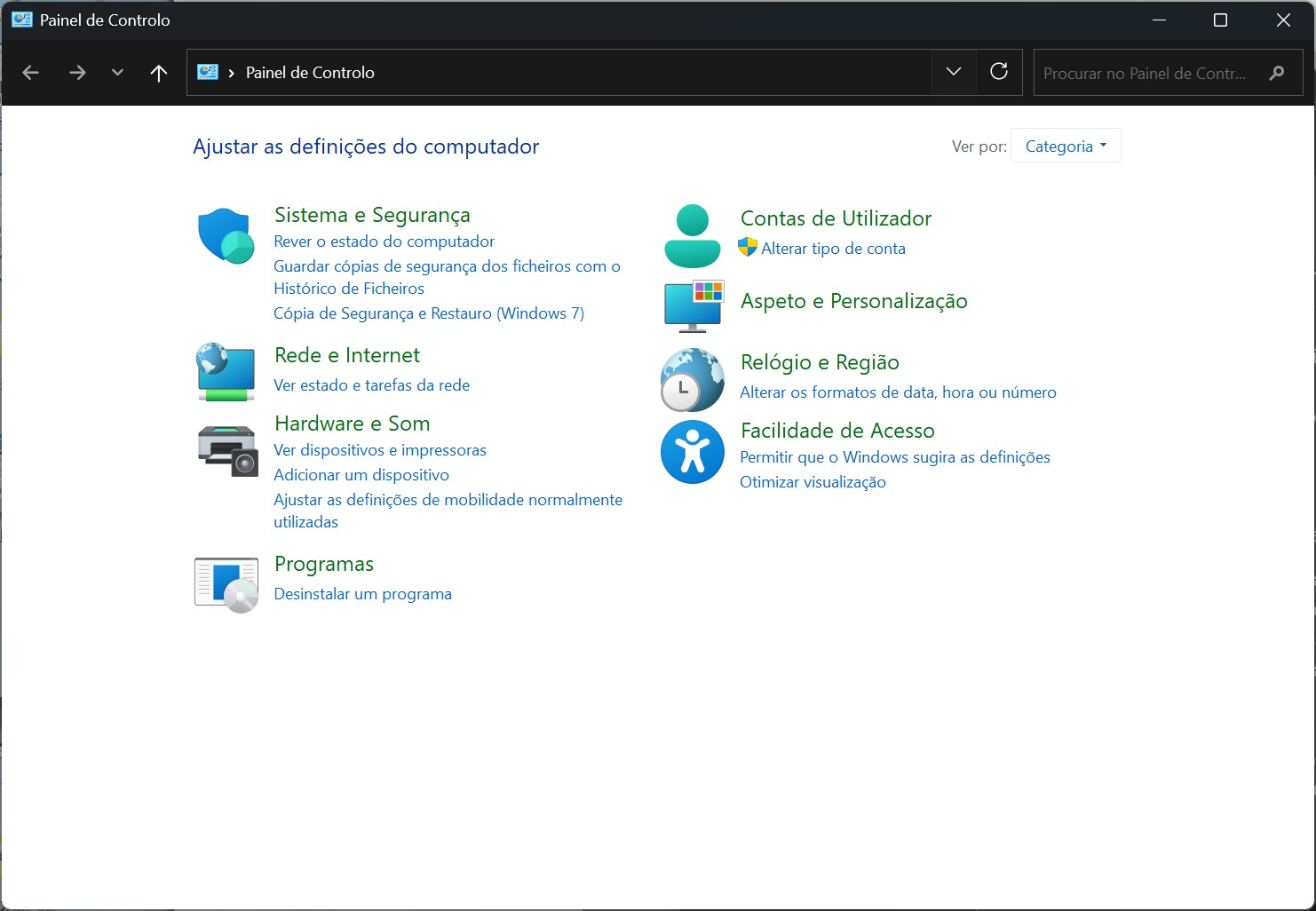Click the Otimizar visualização link
Screen dimensions: 1316x911
813,482
